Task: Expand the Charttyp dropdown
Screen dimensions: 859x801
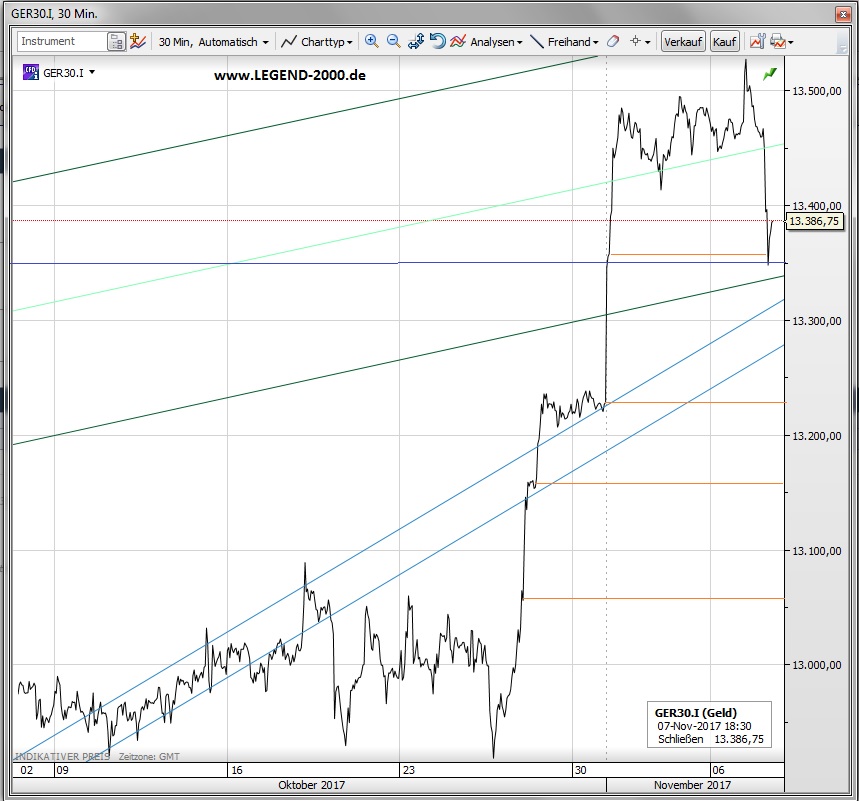Action: (317, 42)
